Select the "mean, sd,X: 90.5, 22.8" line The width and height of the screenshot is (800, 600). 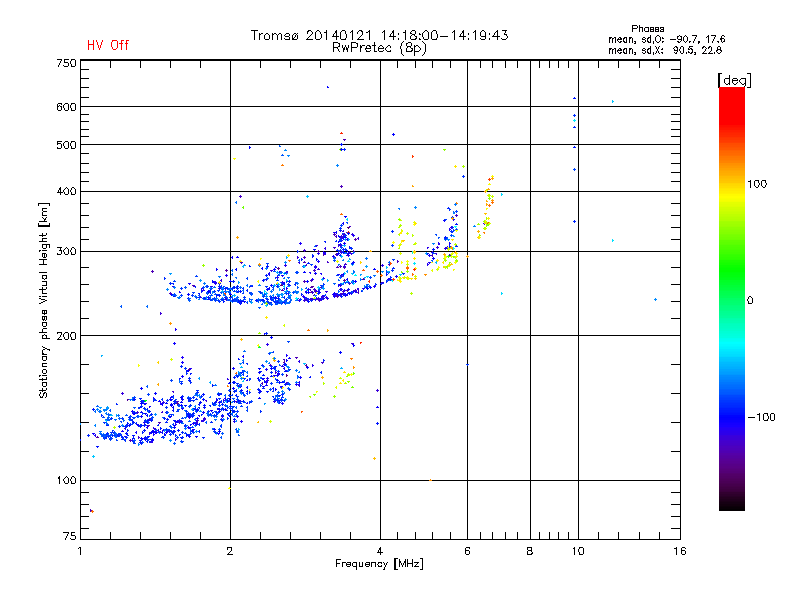coord(665,50)
